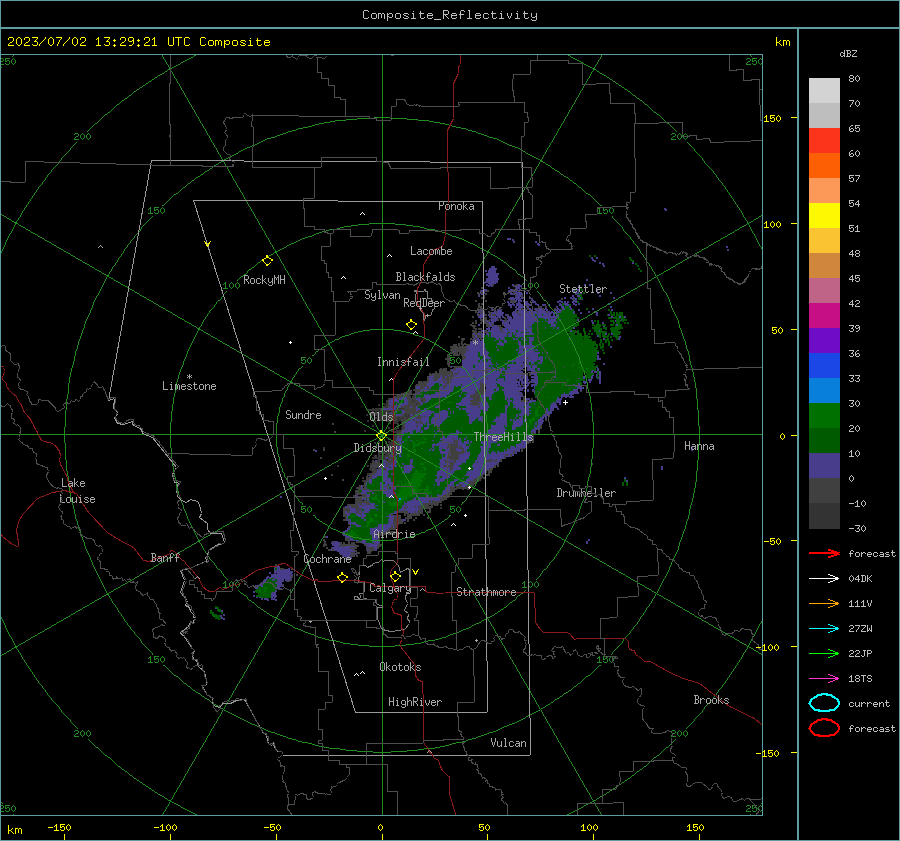Image resolution: width=900 pixels, height=841 pixels.
Task: Select the 33 dBZ blue swatch
Action: 824,365
